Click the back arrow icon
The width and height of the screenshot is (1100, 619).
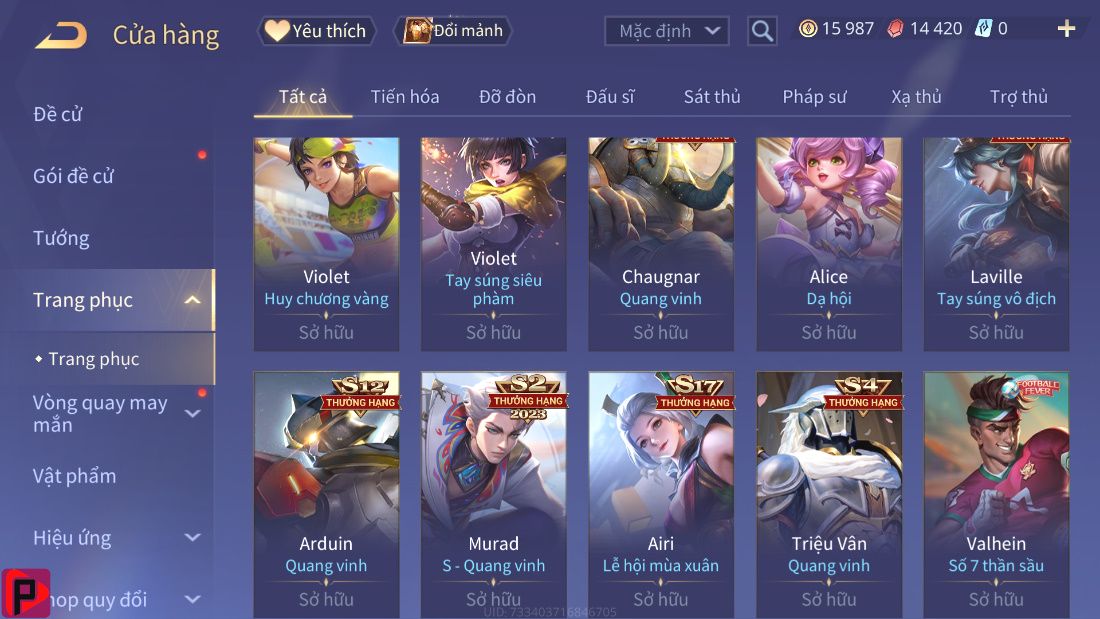(61, 35)
